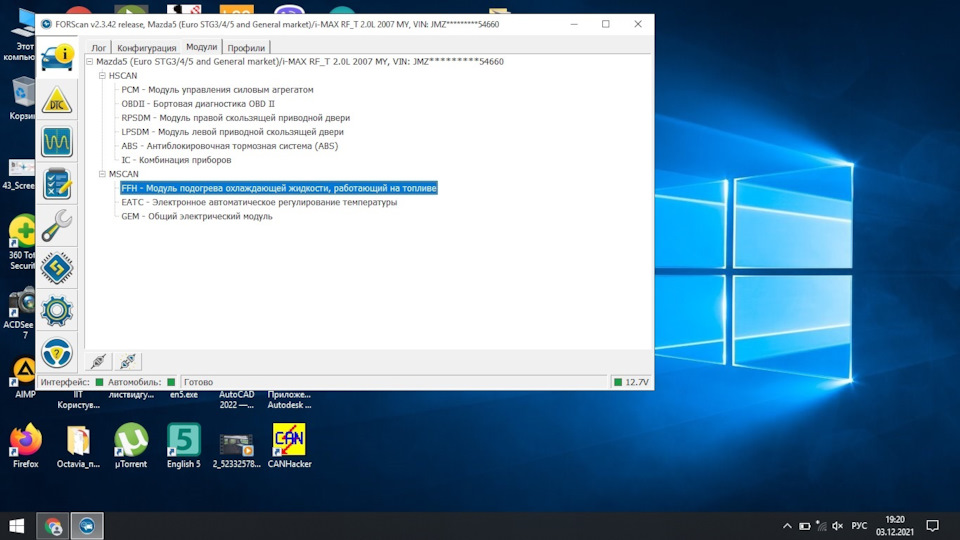Select the GEM general electric module row
The width and height of the screenshot is (960, 540).
[x=197, y=216]
